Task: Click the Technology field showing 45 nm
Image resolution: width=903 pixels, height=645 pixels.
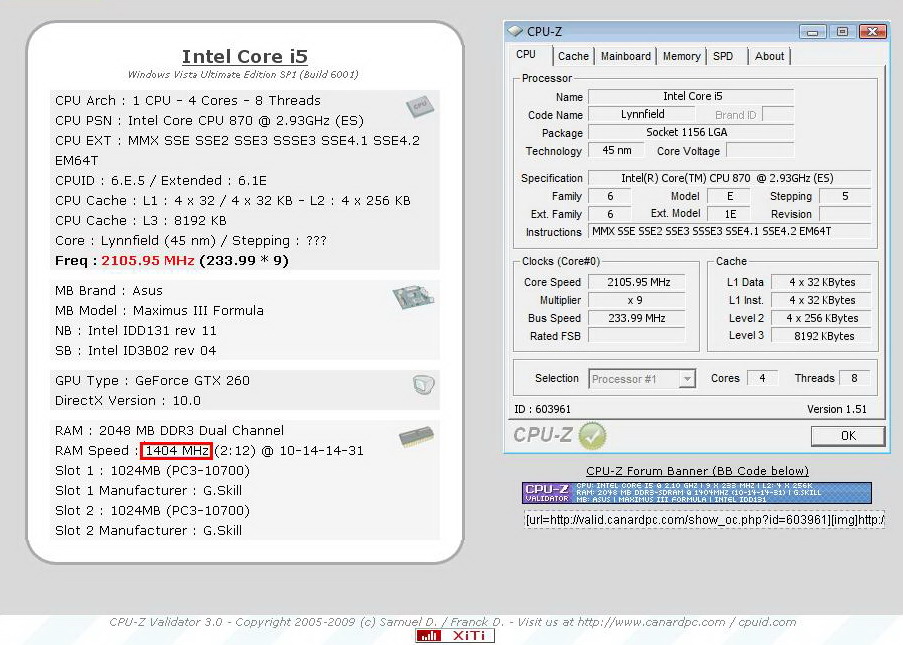Action: click(x=617, y=150)
